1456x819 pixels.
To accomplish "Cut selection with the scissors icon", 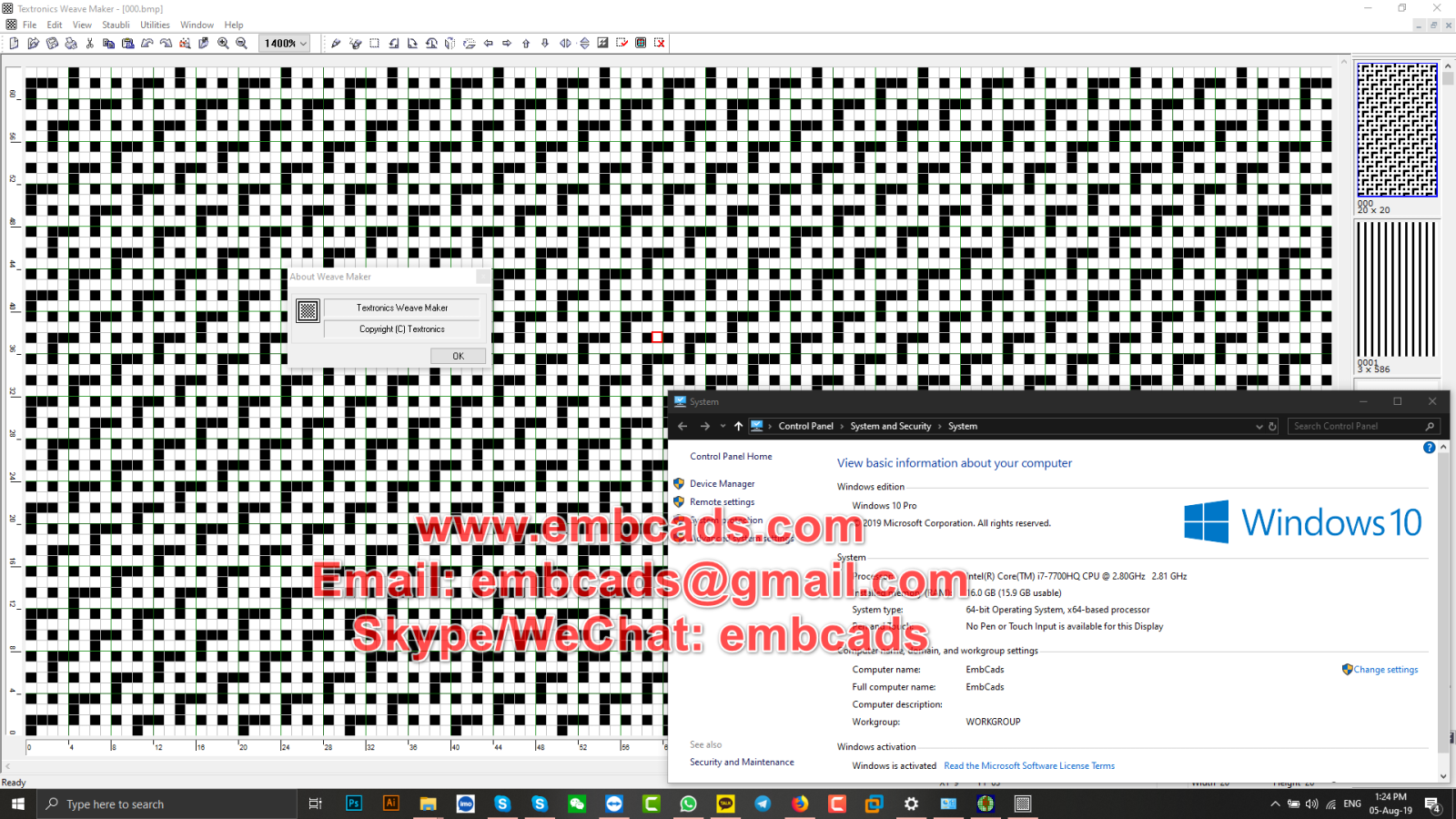I will pos(90,43).
